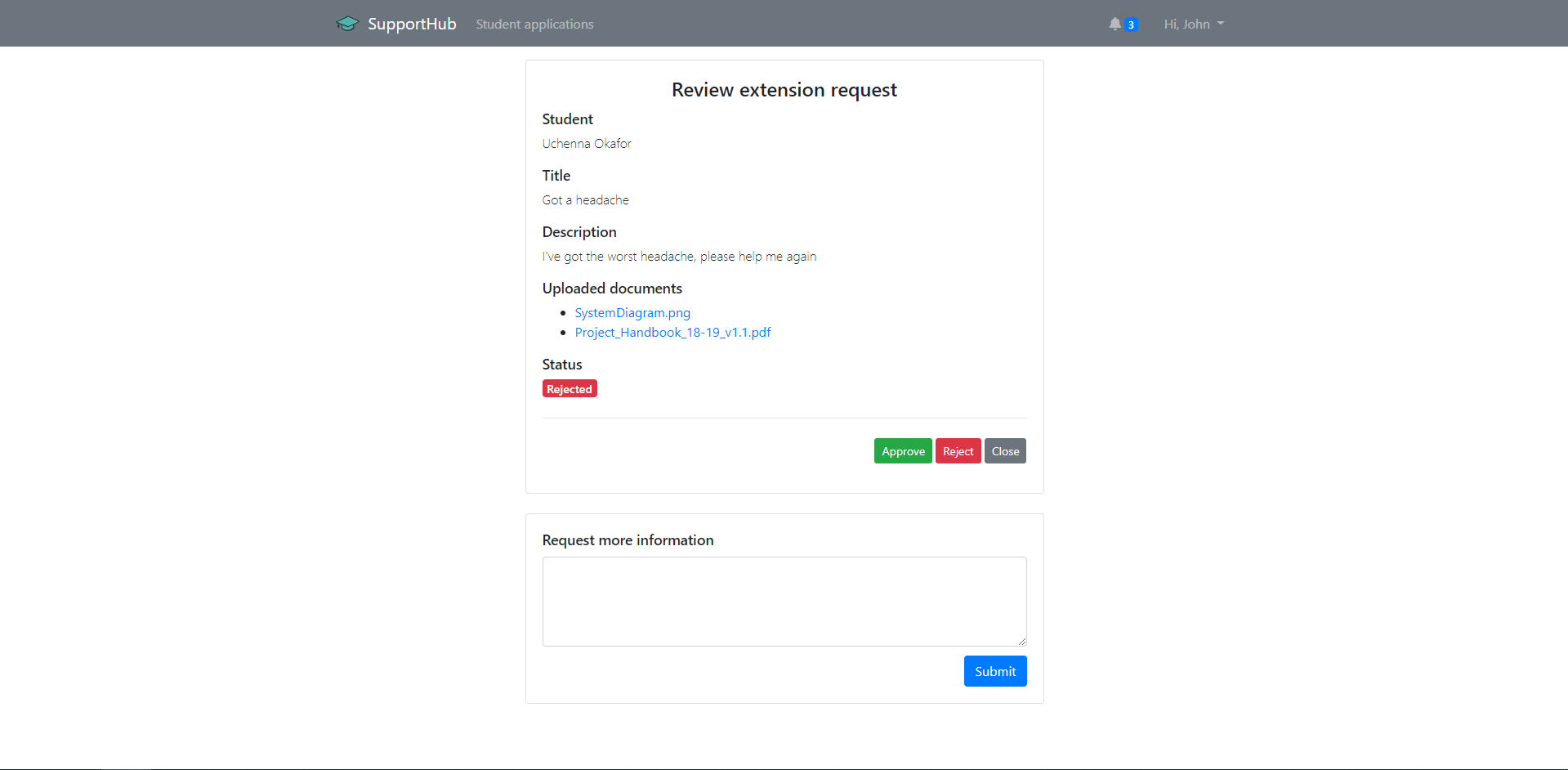Viewport: 1568px width, 770px height.
Task: Open the SystemDiagram.png document
Action: point(632,312)
